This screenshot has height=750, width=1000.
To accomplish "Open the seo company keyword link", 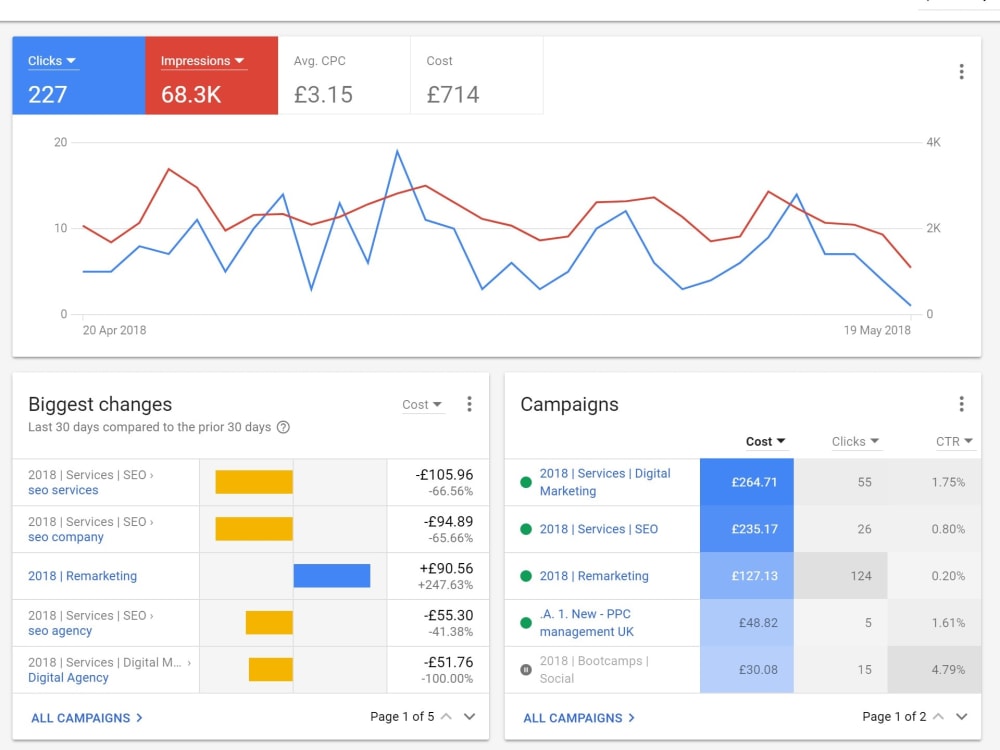I will (x=66, y=537).
